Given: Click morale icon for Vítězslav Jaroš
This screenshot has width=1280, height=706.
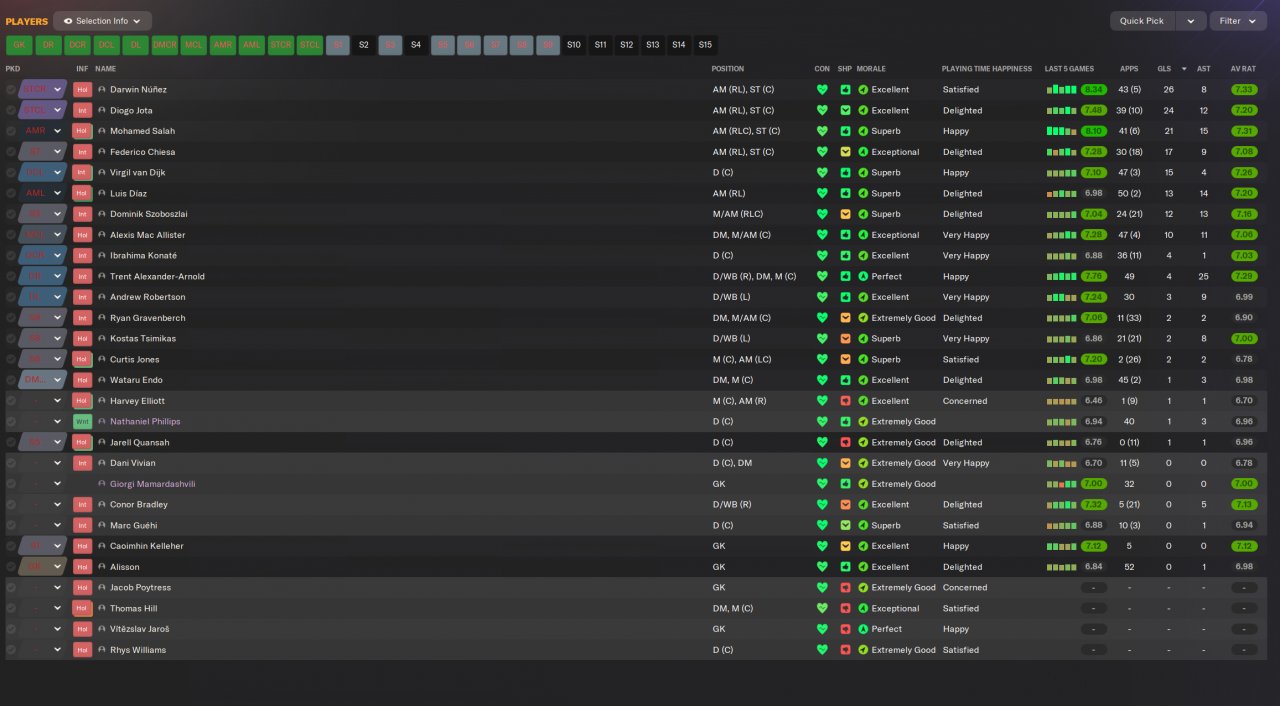Looking at the screenshot, I should (x=863, y=629).
